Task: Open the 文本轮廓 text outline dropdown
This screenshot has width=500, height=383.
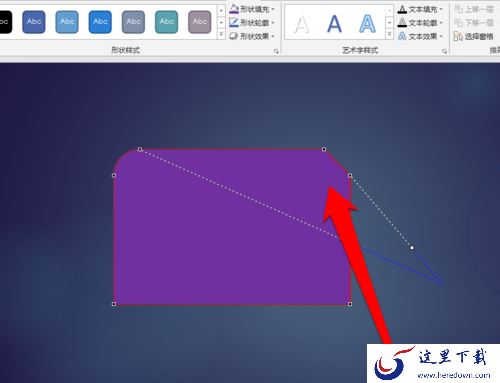Action: point(420,23)
